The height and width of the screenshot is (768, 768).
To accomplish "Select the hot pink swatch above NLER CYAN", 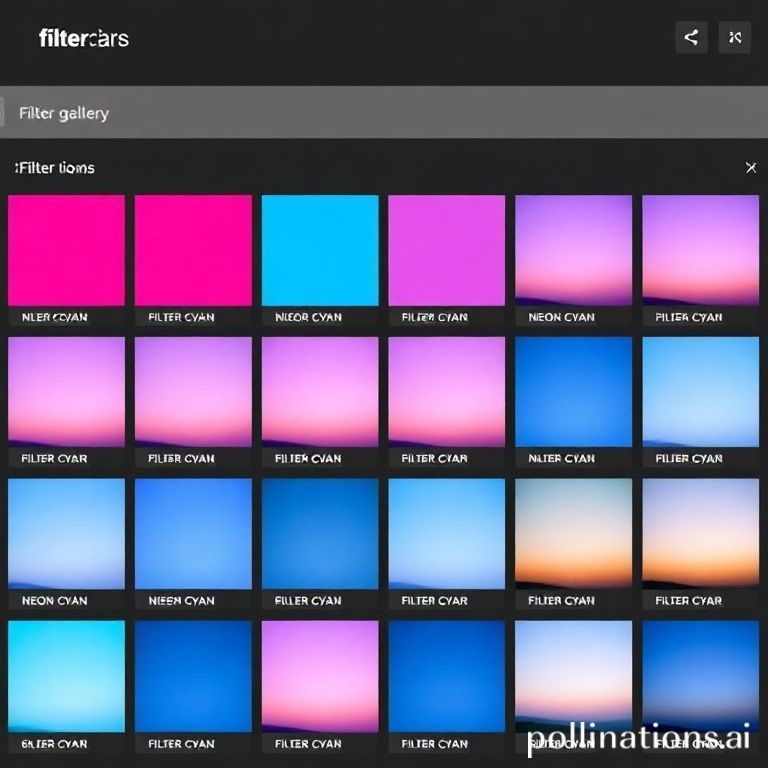I will click(67, 250).
